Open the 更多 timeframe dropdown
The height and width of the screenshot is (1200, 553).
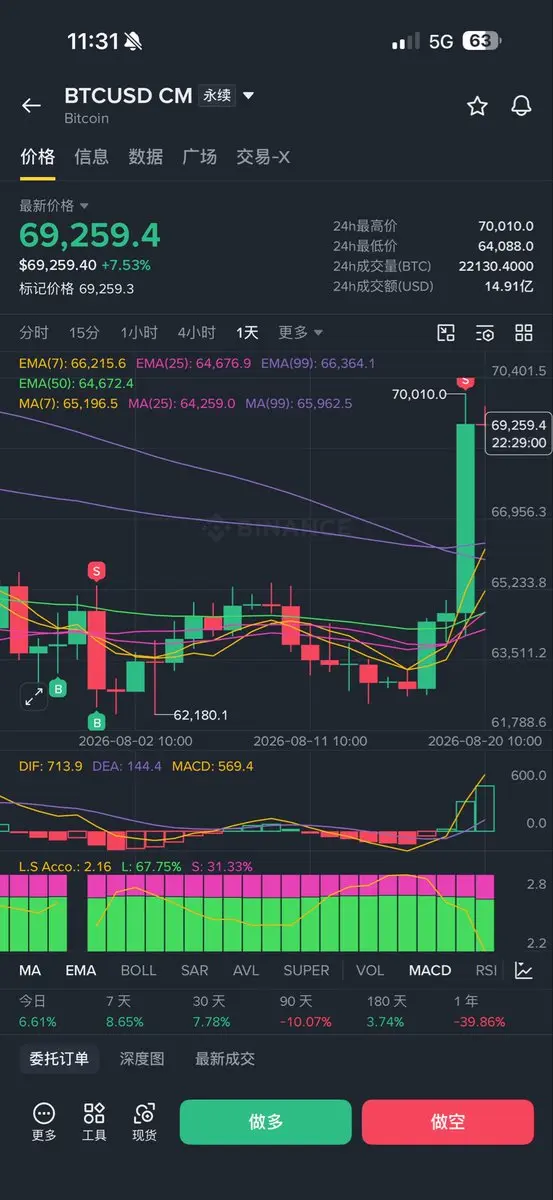click(x=300, y=332)
